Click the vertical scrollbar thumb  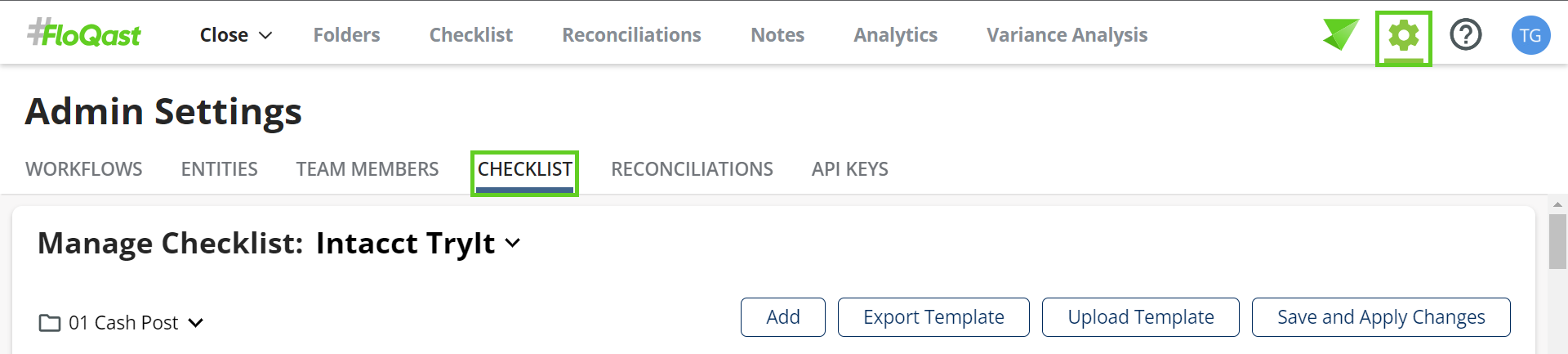click(x=1557, y=241)
